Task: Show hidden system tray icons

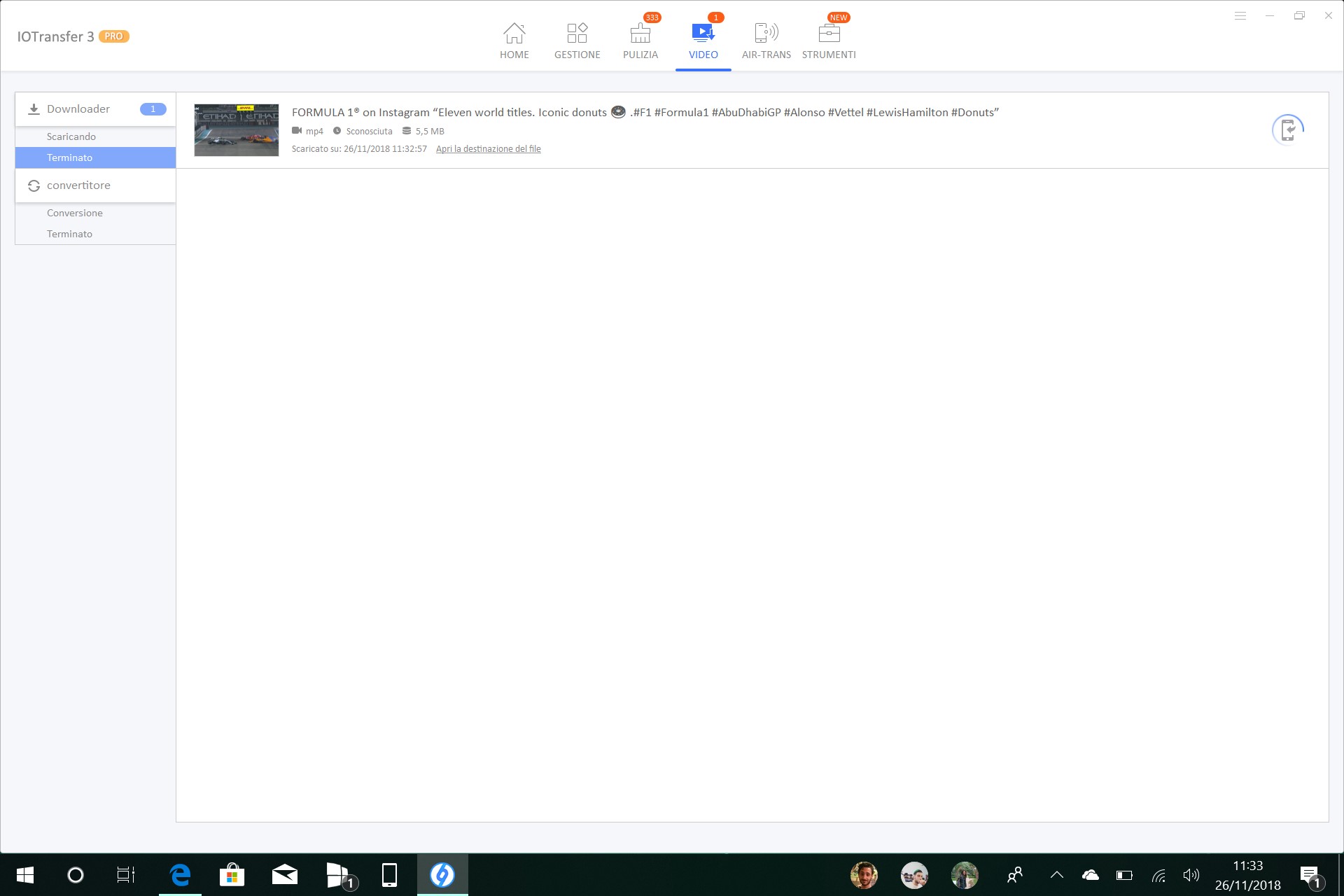Action: click(x=1057, y=875)
